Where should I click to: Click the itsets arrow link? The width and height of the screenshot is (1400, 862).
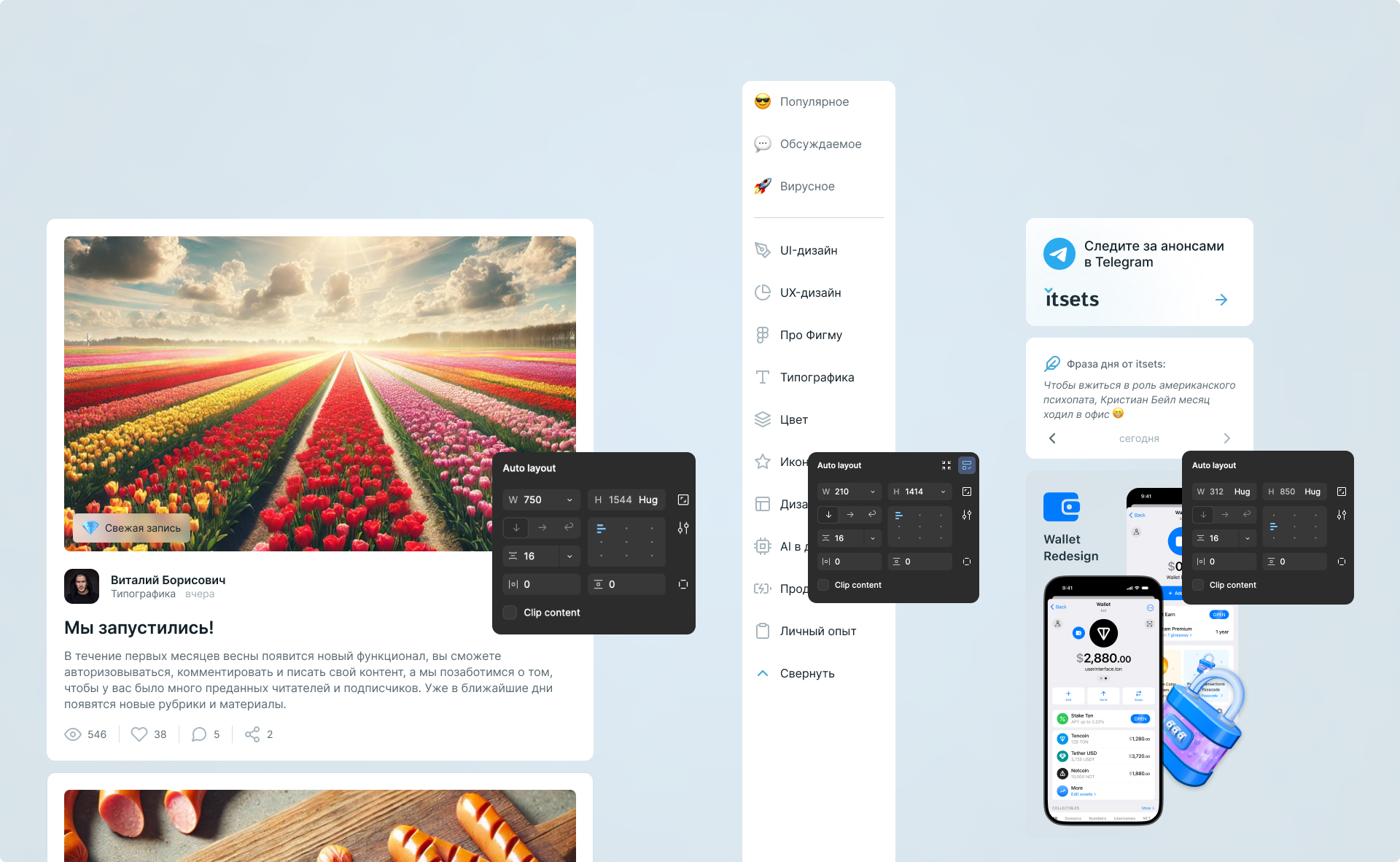1221,300
